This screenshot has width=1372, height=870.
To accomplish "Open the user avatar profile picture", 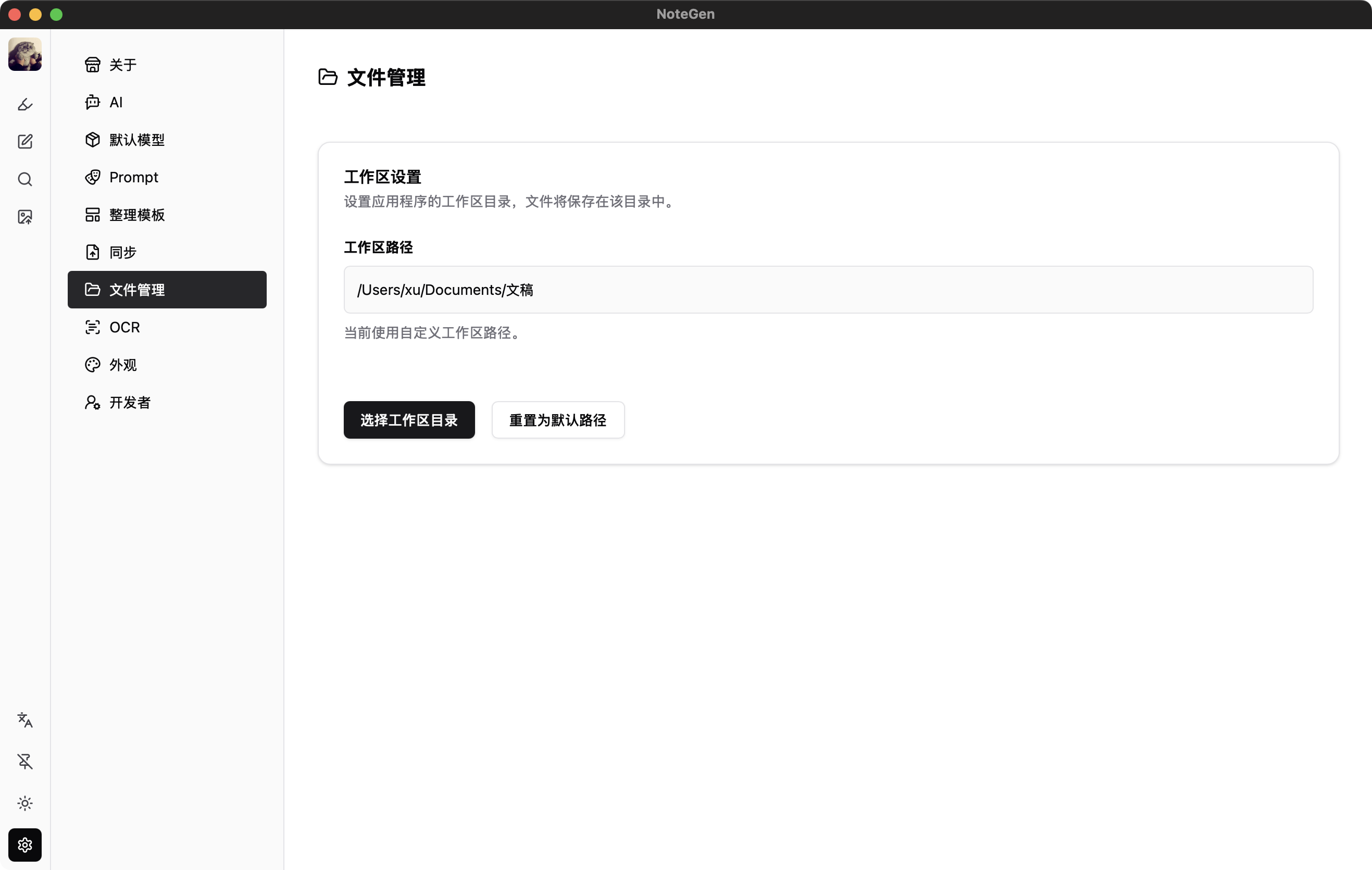I will (x=25, y=55).
